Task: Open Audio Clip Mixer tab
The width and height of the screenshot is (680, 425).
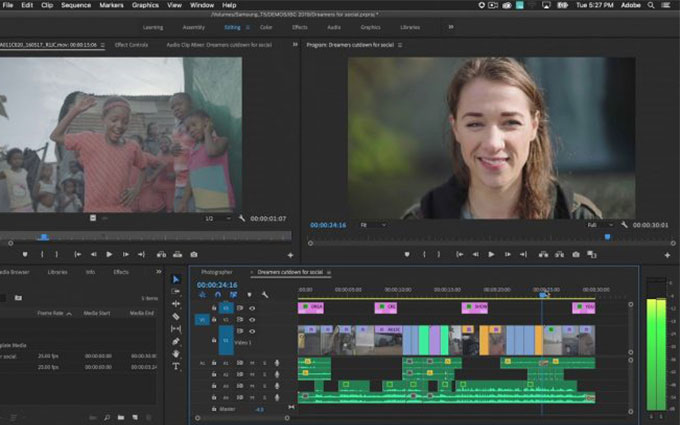Action: 219,45
